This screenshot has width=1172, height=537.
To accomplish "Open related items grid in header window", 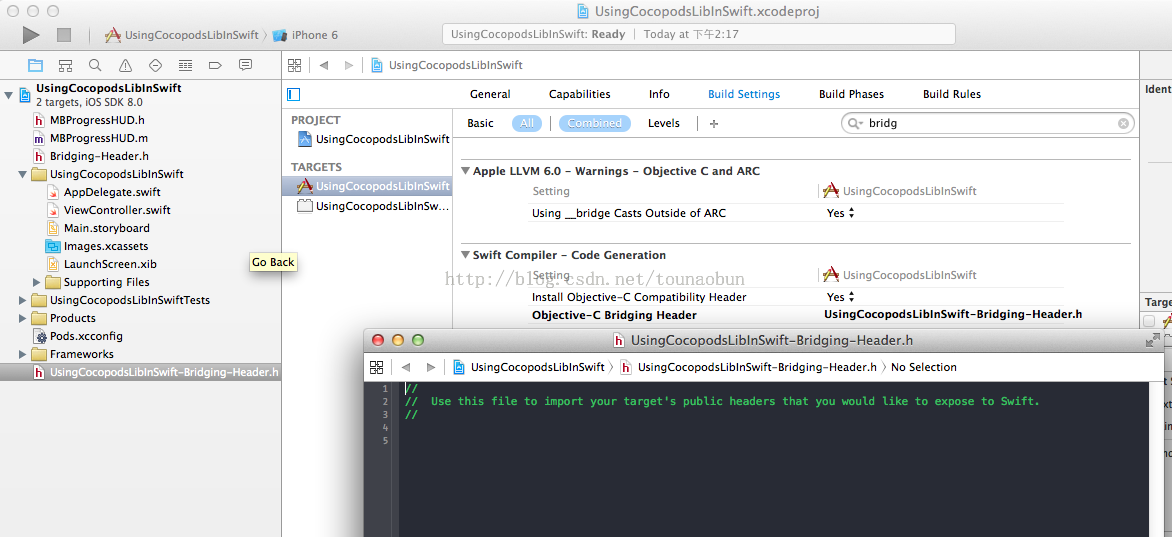I will pos(377,367).
